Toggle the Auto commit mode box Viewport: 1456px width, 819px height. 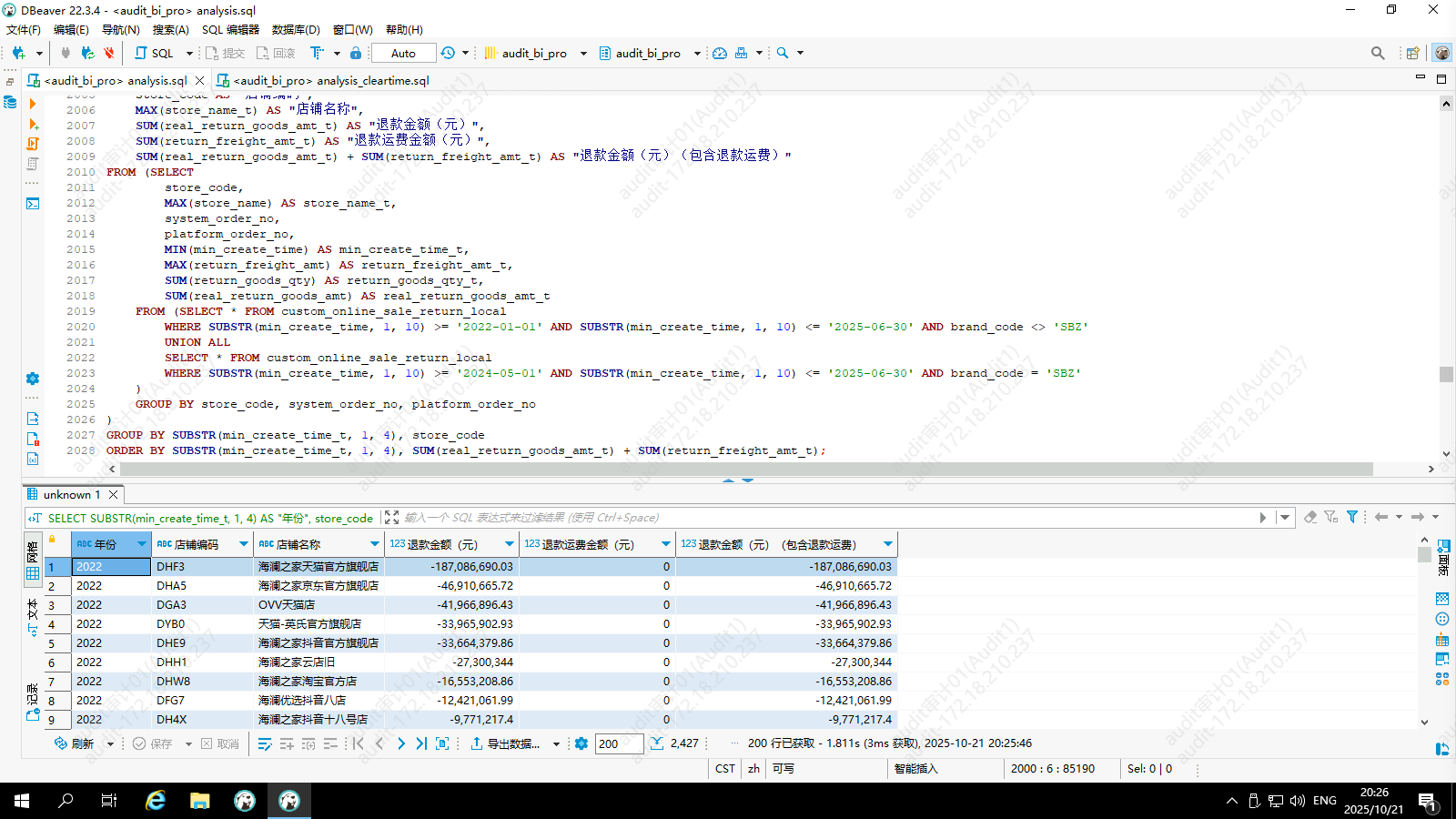tap(403, 53)
